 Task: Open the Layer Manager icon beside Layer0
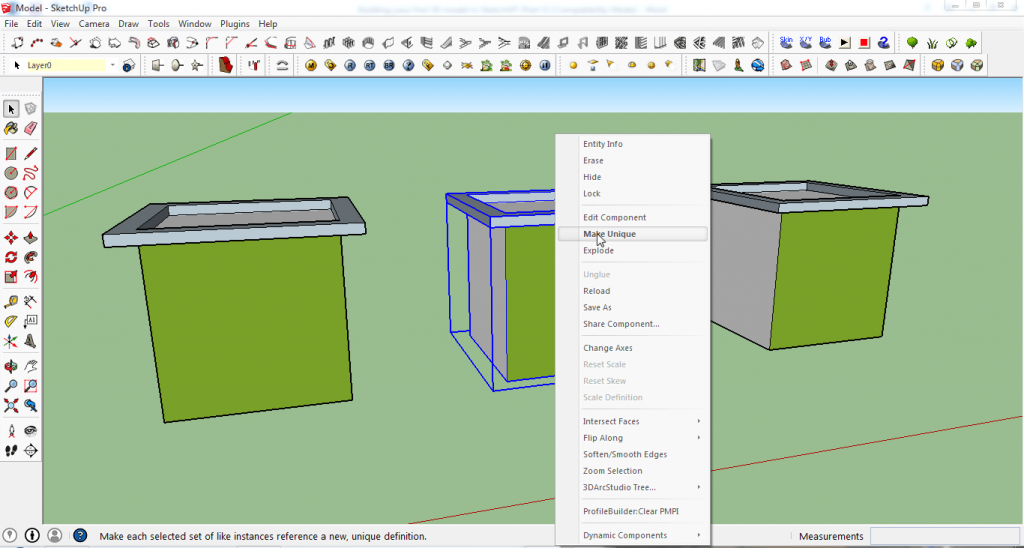click(x=129, y=65)
